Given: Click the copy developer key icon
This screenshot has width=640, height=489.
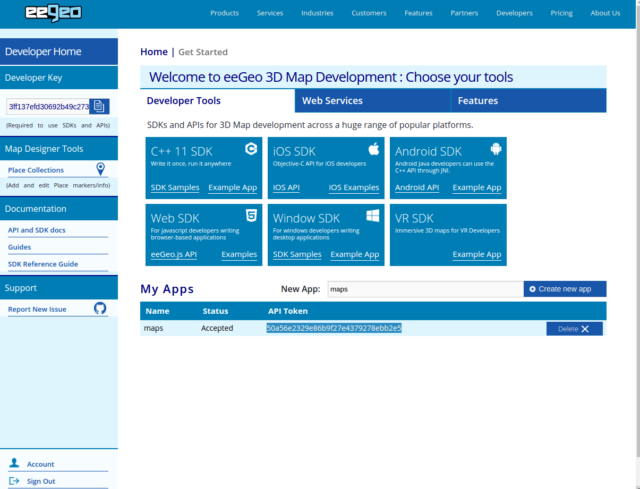Looking at the screenshot, I should [100, 106].
